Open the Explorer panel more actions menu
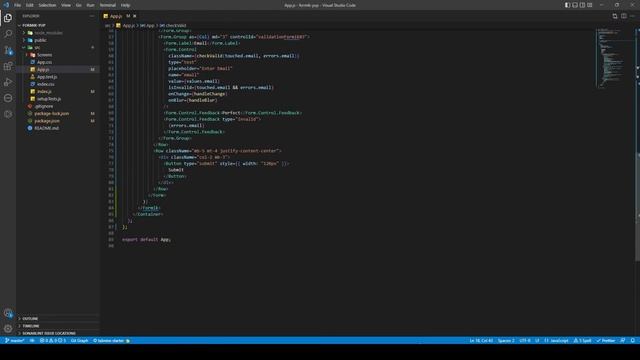This screenshot has height=360, width=640. (x=92, y=16)
